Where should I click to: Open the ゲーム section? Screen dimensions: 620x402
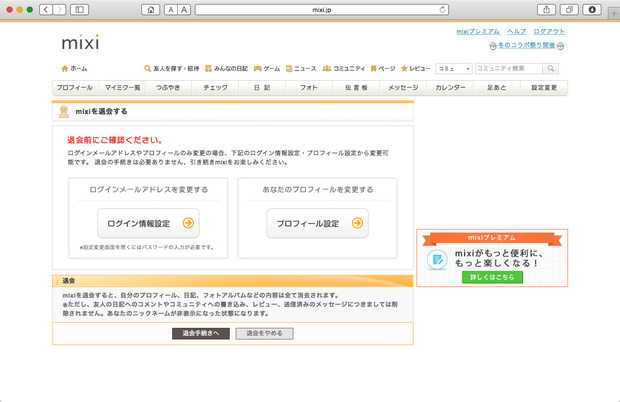[266, 68]
